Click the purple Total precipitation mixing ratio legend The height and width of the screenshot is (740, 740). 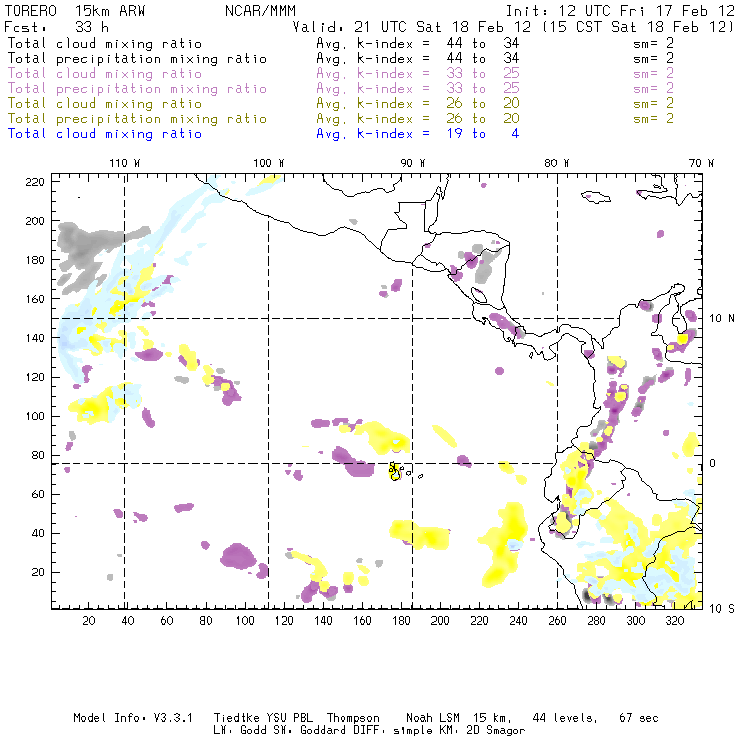click(137, 89)
